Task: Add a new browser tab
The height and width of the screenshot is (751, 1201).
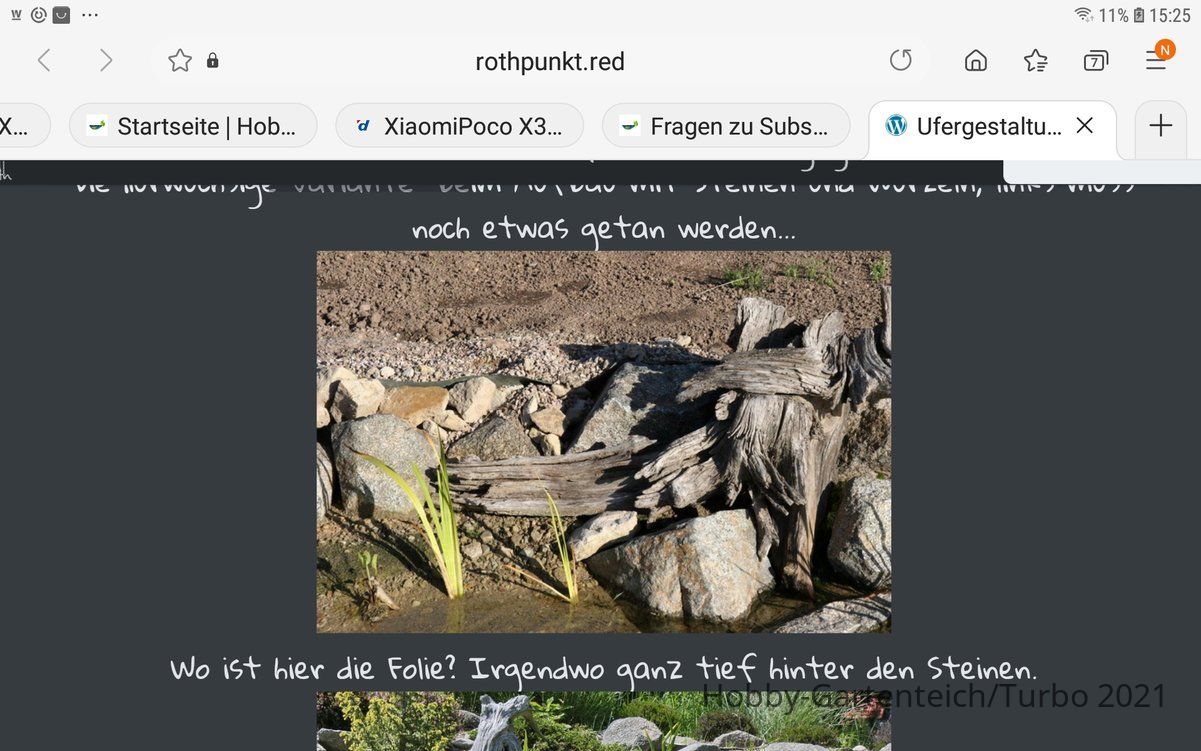Action: (1160, 126)
